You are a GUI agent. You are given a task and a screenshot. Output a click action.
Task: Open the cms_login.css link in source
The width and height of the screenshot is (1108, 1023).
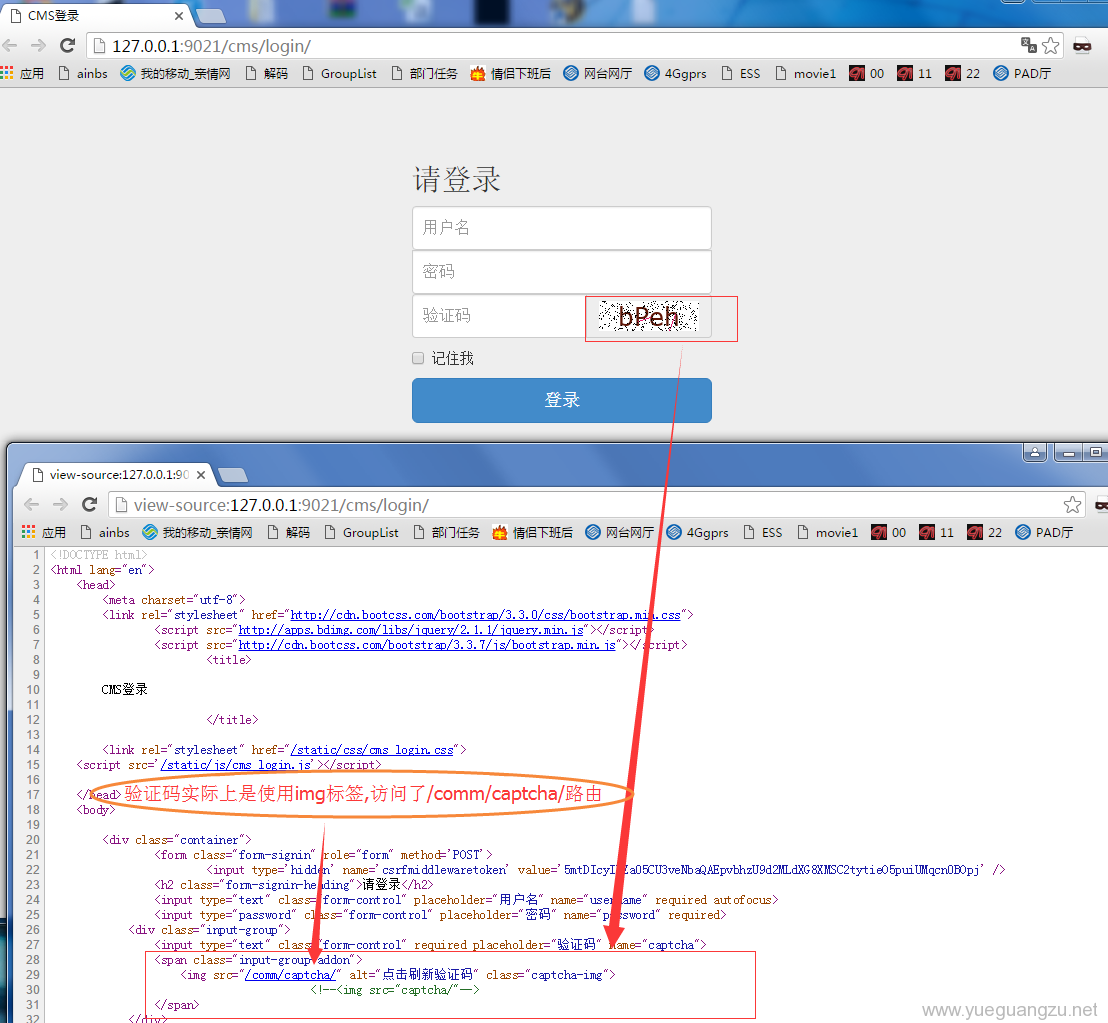(372, 750)
